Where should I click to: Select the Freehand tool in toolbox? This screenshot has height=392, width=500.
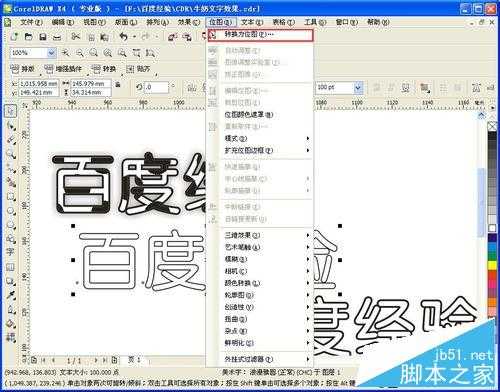11,168
